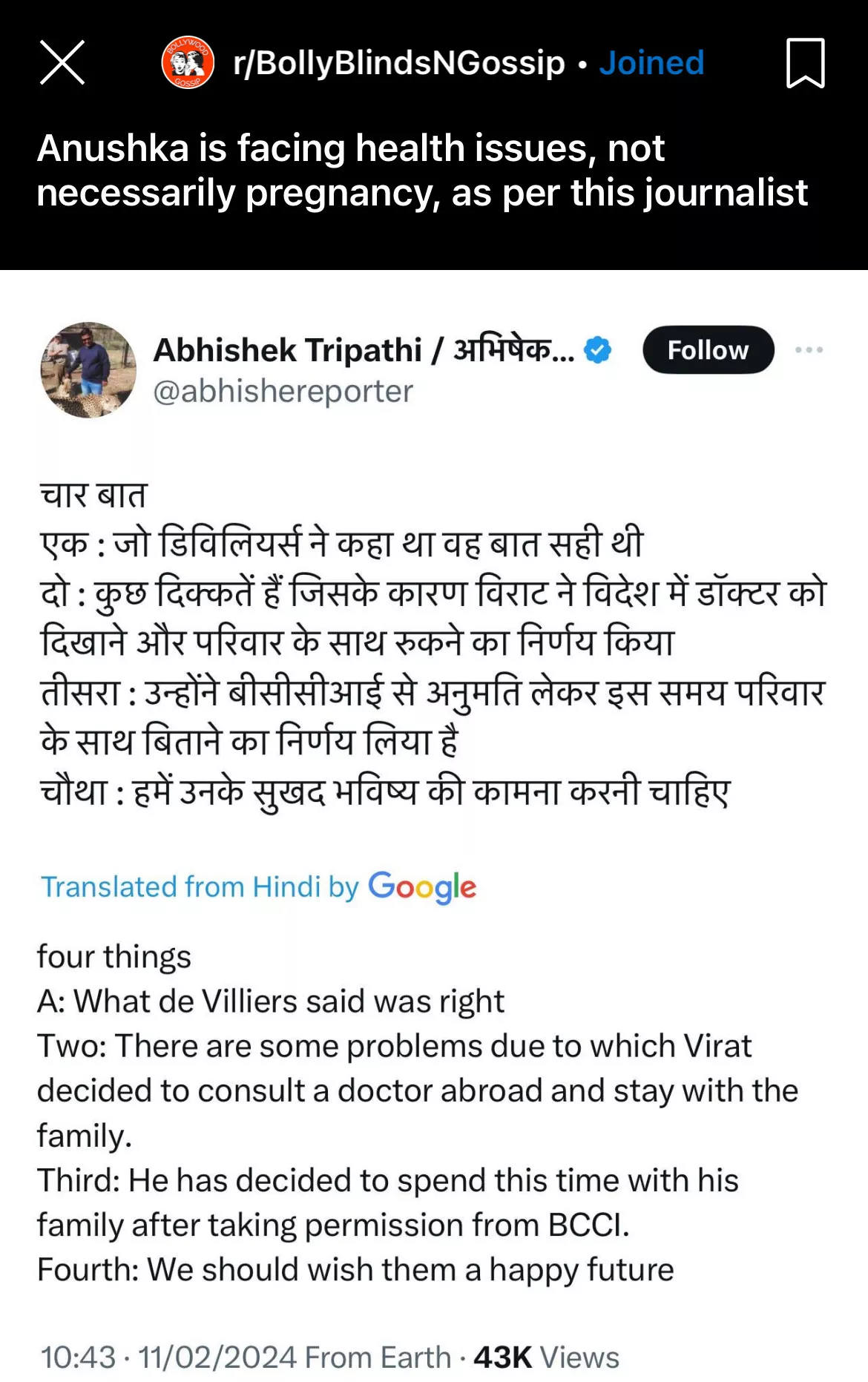
Task: Open the three-dot tweet options menu
Action: [809, 350]
